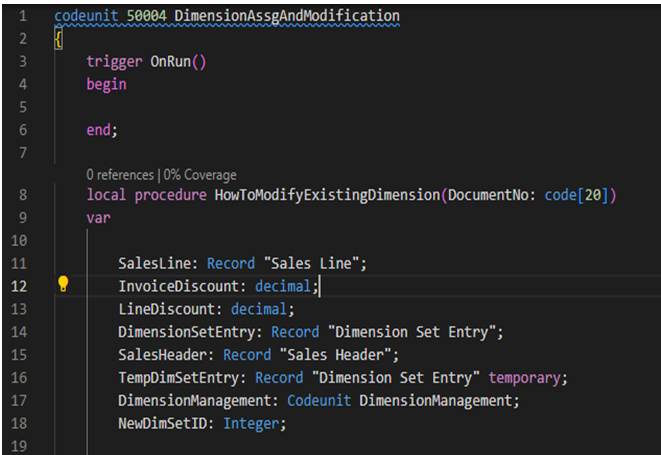Click the 'LineDiscount' variable name
The width and height of the screenshot is (661, 455).
(x=167, y=309)
